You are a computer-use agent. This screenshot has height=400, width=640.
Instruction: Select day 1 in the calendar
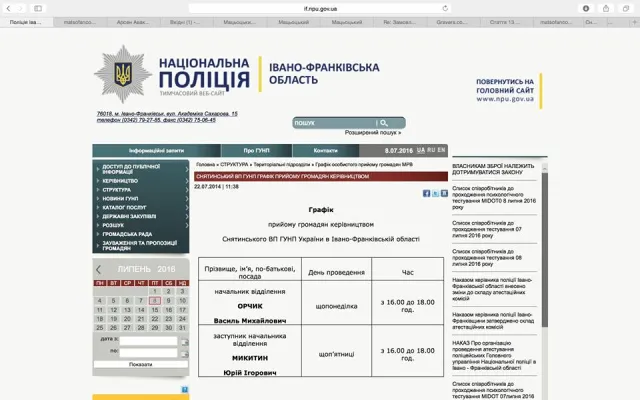tap(155, 291)
